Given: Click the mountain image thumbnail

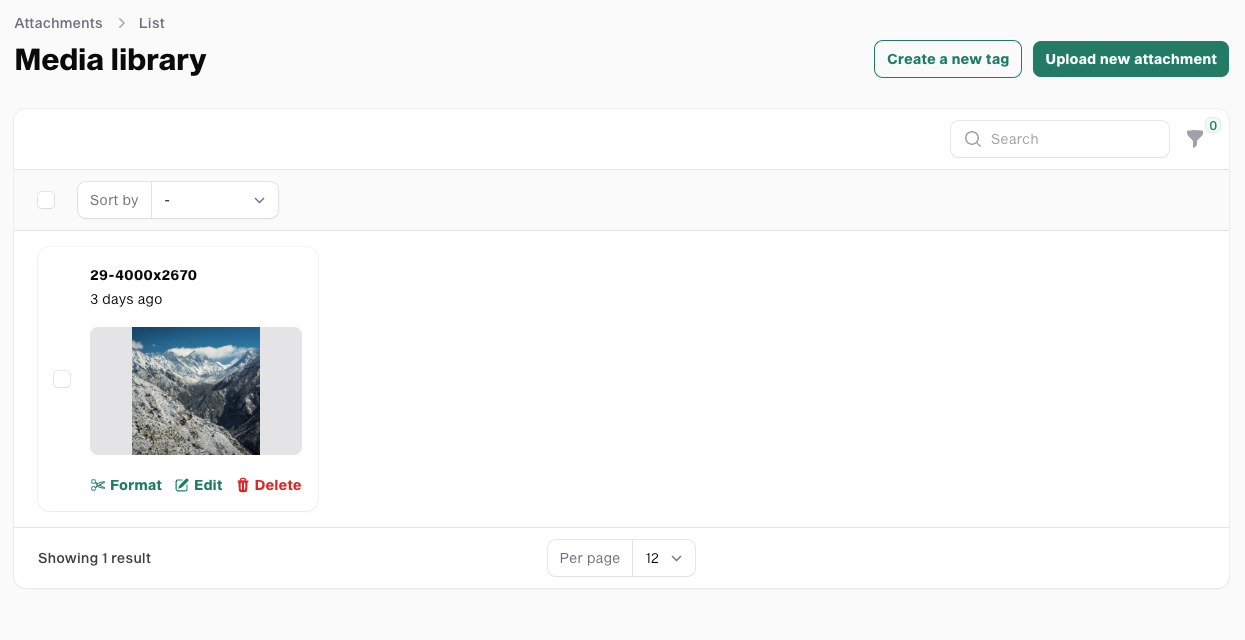Looking at the screenshot, I should pos(196,390).
